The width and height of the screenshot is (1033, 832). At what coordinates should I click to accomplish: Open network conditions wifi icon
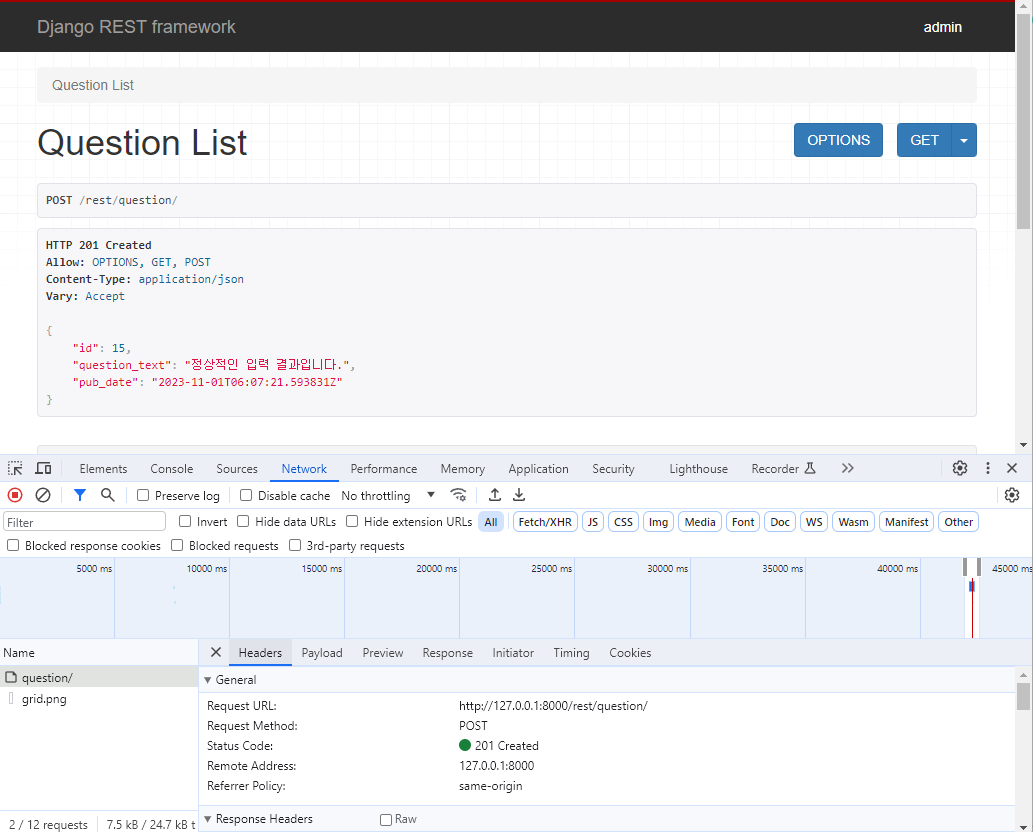[459, 495]
